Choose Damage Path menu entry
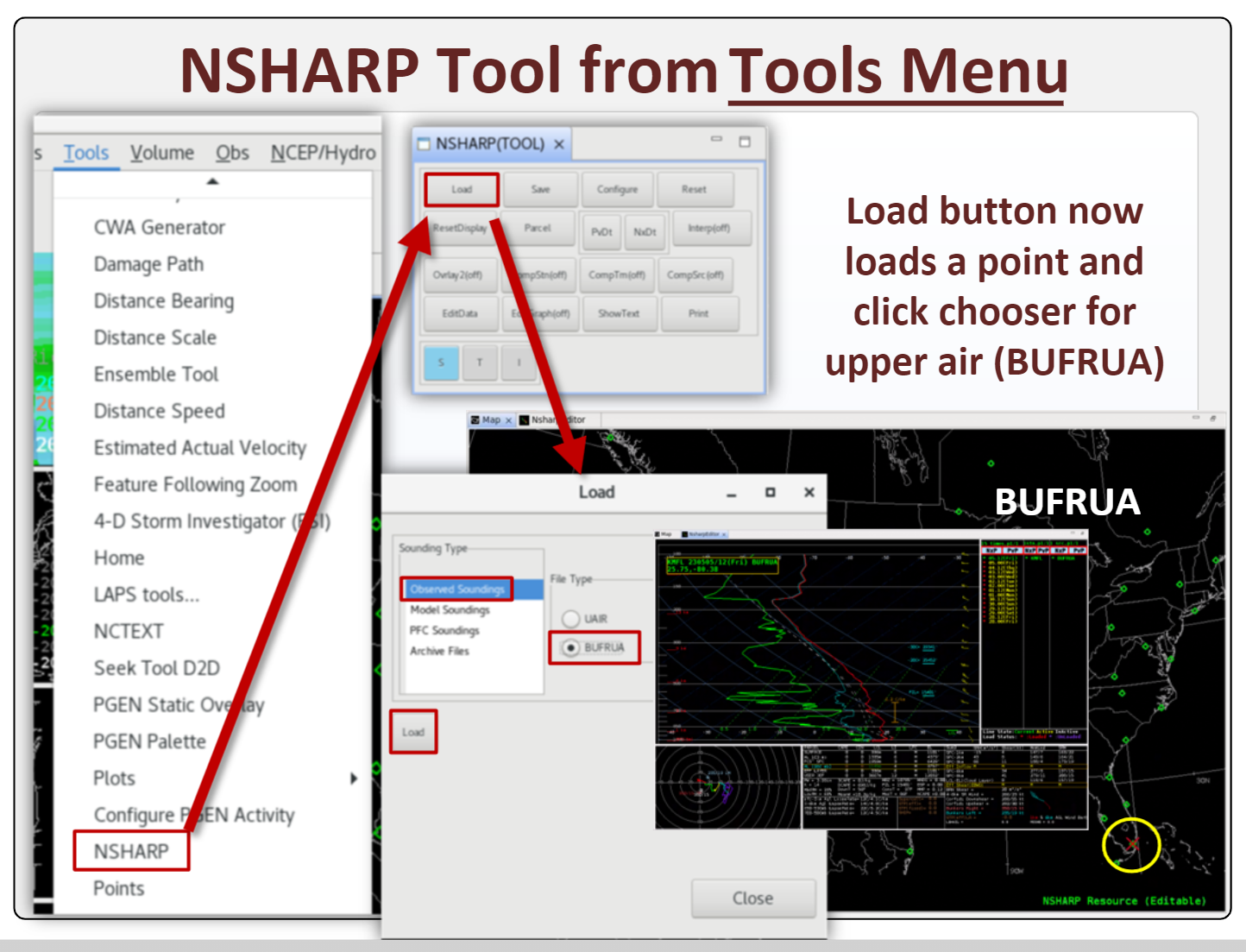The image size is (1246, 952). (x=148, y=264)
